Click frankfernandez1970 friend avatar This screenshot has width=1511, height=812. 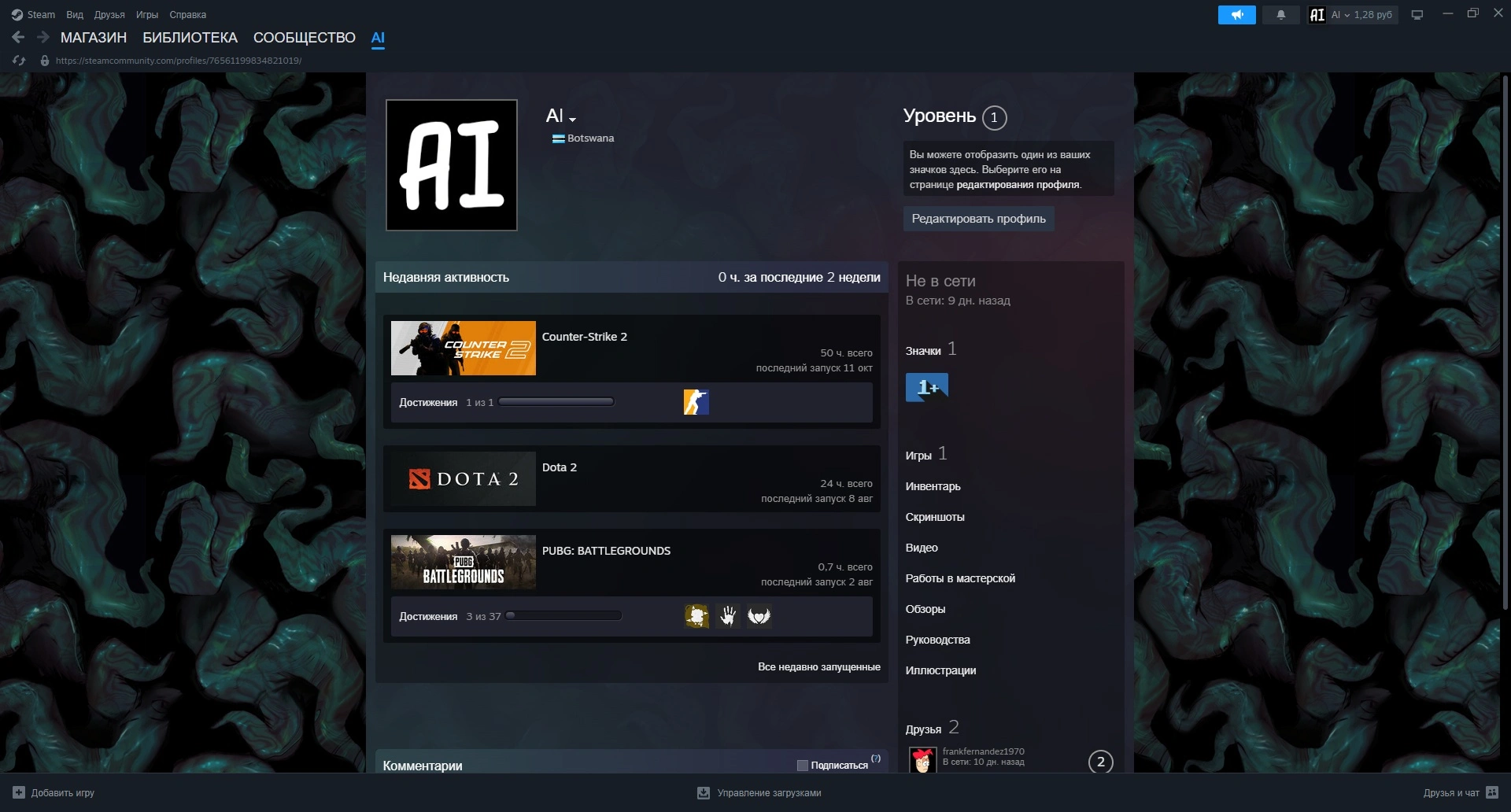923,760
